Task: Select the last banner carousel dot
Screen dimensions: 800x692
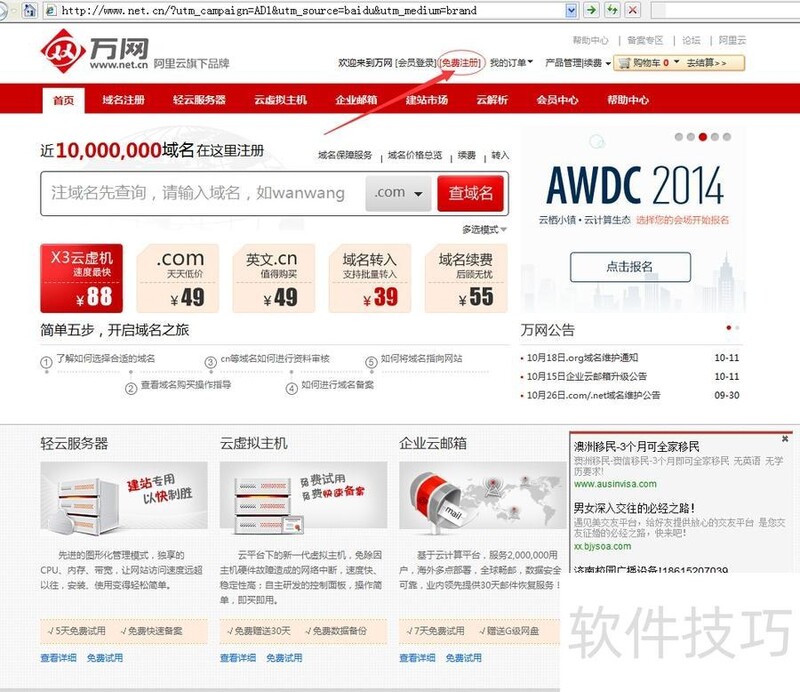Action: point(727,137)
